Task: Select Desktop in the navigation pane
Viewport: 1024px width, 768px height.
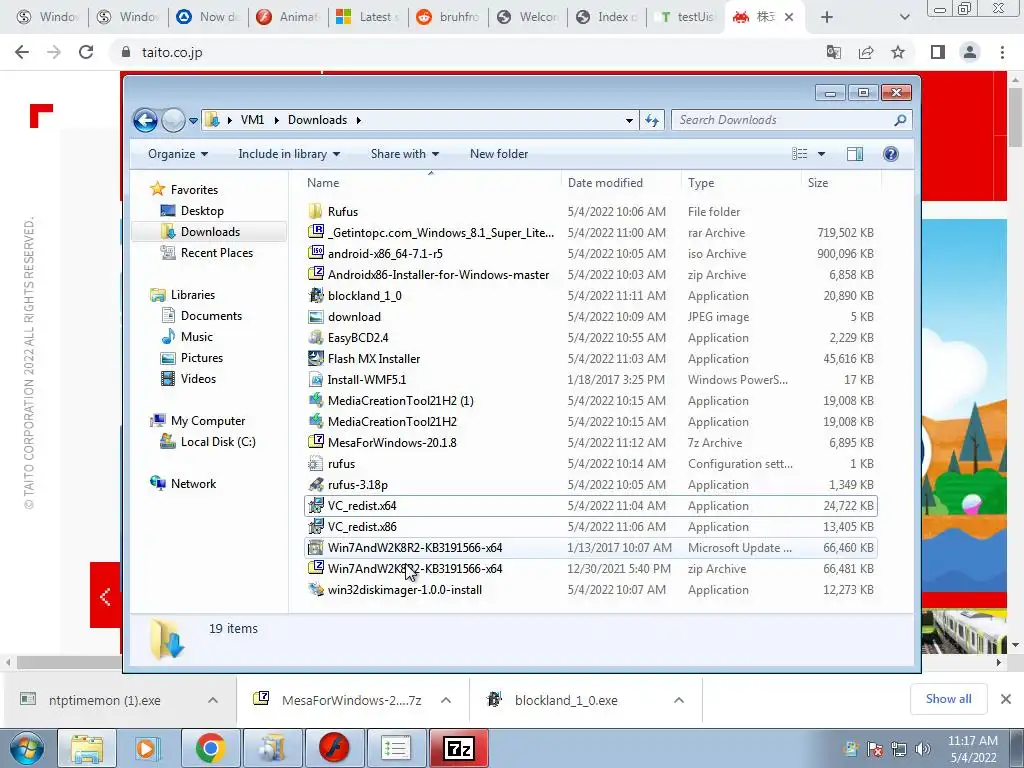Action: coord(202,211)
